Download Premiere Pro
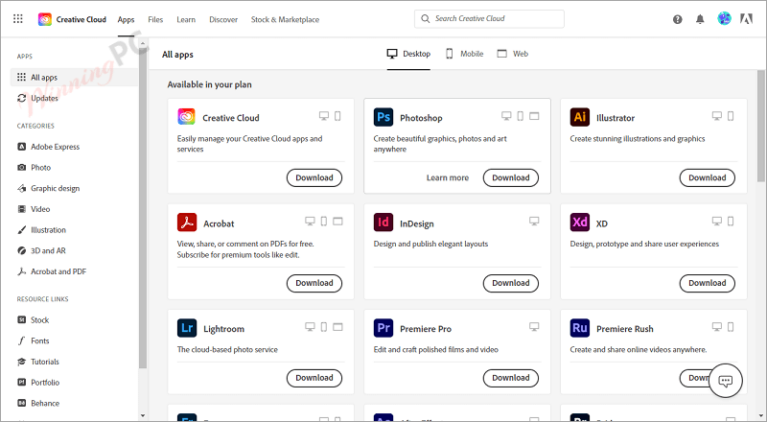The image size is (767, 422). point(511,378)
